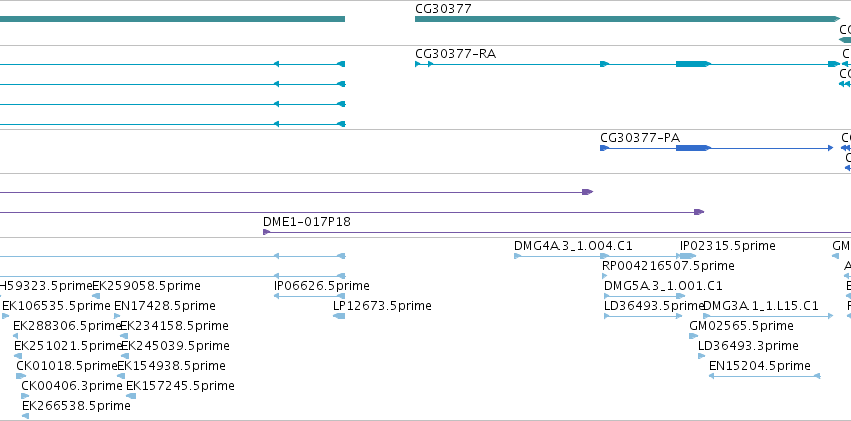Screen dimensions: 851x421
Task: Click the EN15204.5prime feature
Action: [765, 376]
